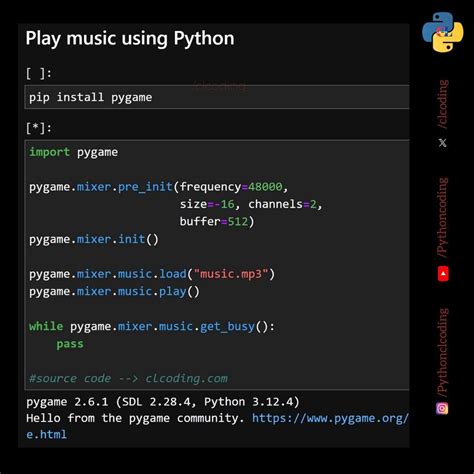The image size is (474, 474).
Task: Click the 'e.html' link continuation
Action: (46, 434)
